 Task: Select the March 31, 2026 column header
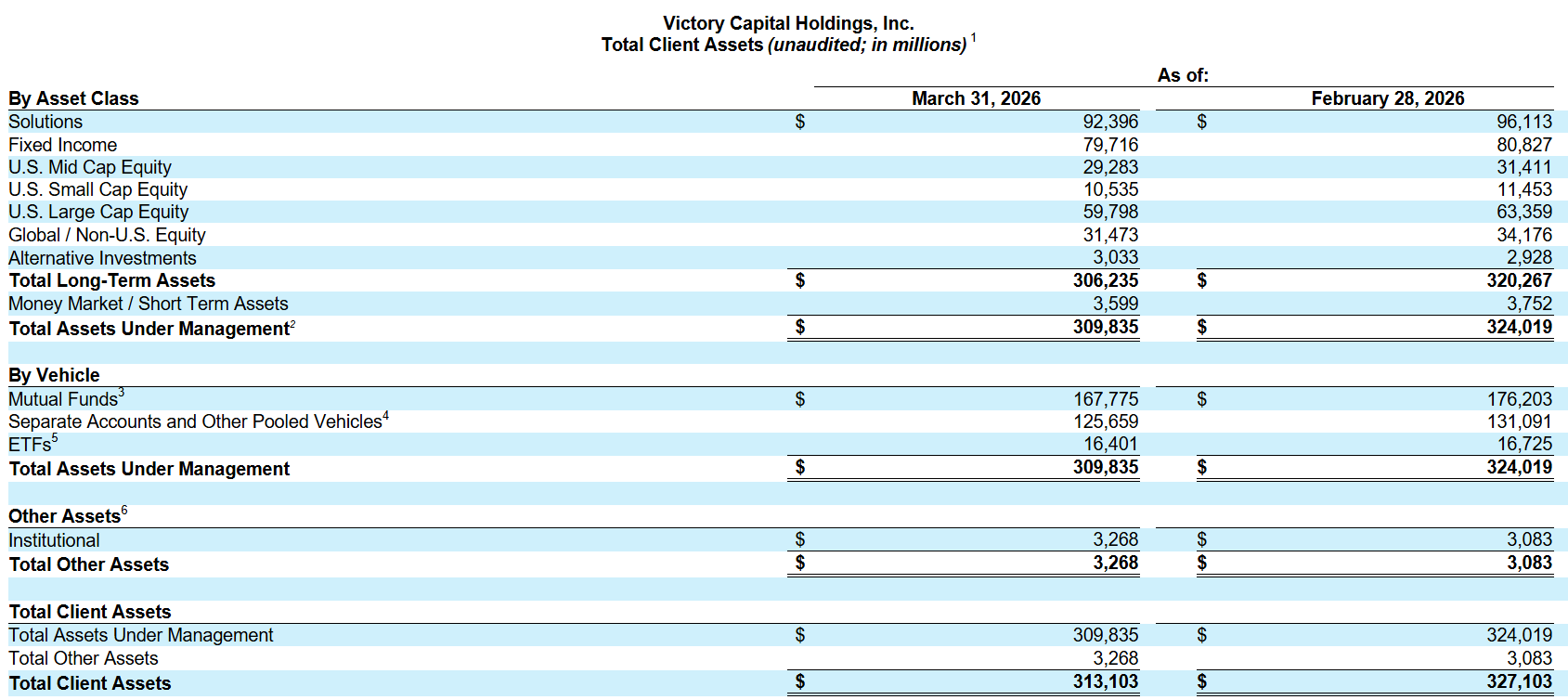pos(976,98)
